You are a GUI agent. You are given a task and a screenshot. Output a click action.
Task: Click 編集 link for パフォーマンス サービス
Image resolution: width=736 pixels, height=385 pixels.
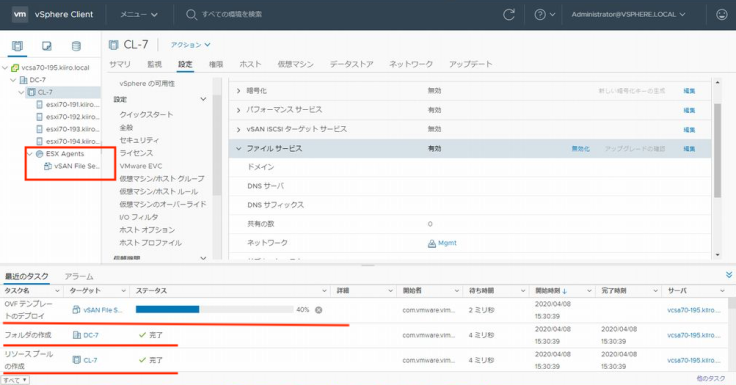[689, 110]
